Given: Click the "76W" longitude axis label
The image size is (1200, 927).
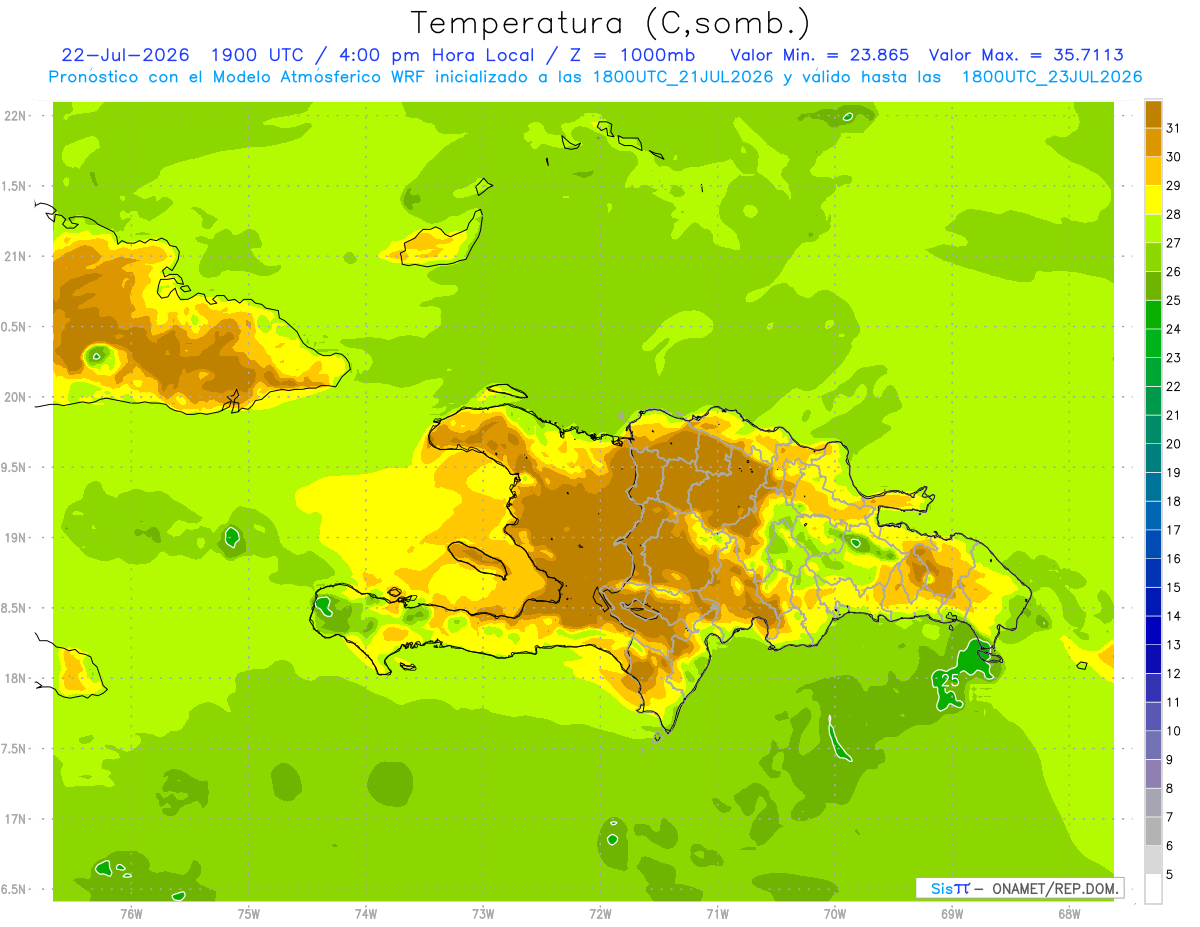Looking at the screenshot, I should click(131, 914).
